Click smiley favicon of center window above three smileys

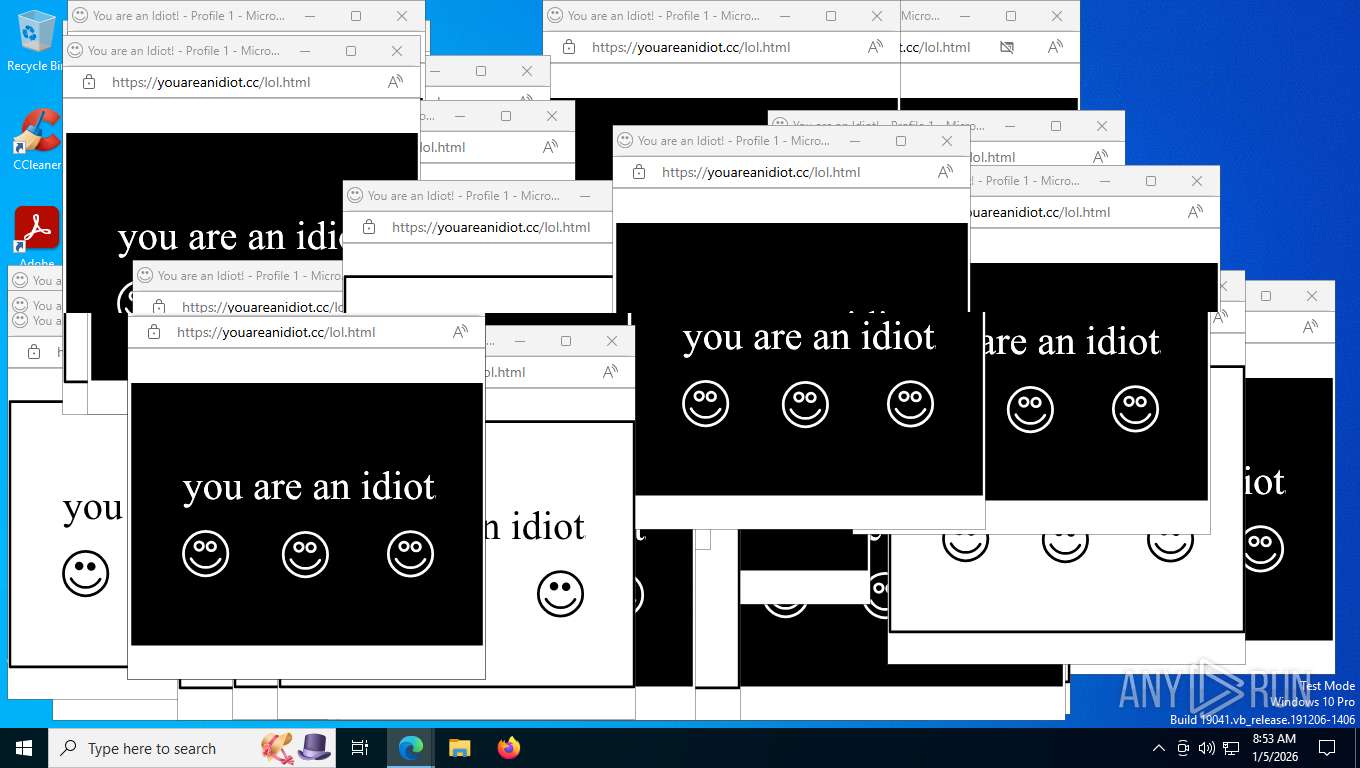click(x=625, y=141)
